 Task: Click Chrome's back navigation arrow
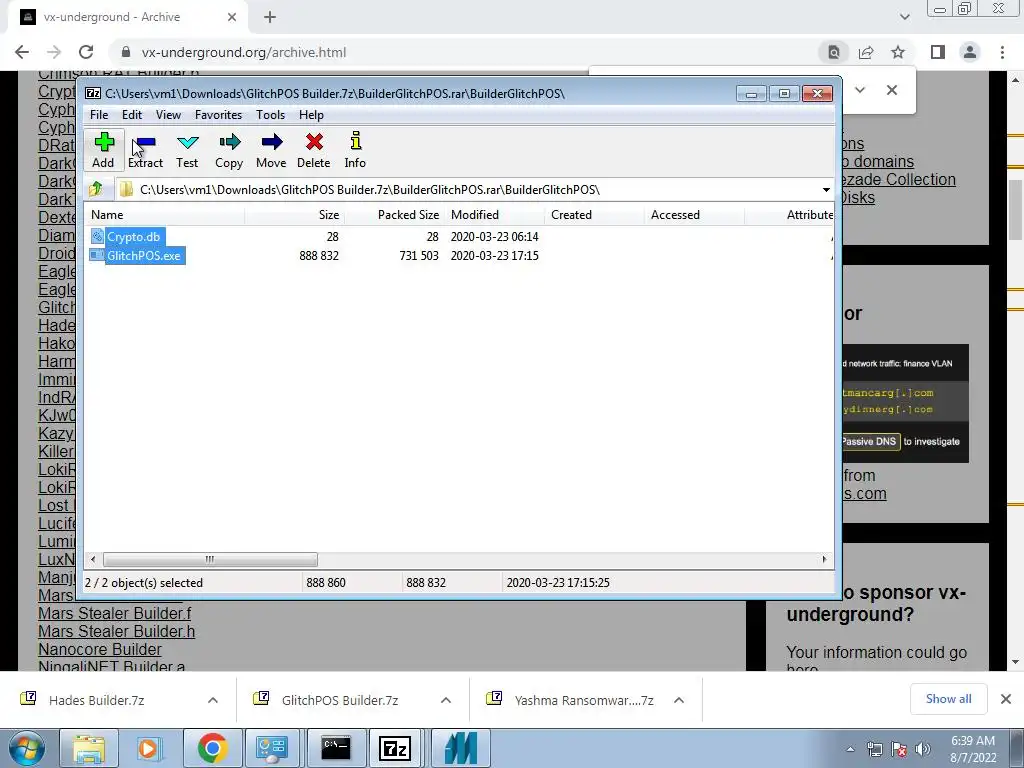(x=22, y=52)
